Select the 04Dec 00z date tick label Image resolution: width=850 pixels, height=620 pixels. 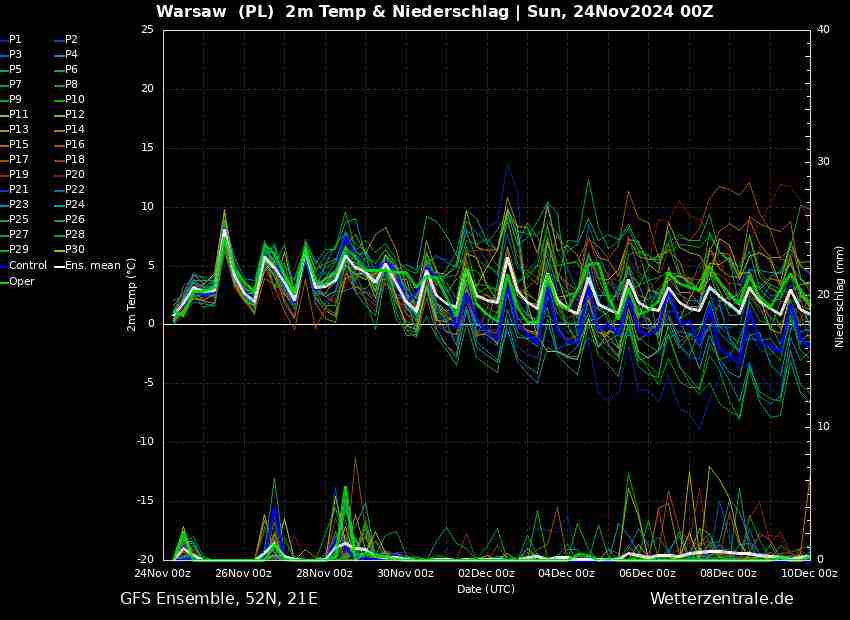point(567,573)
